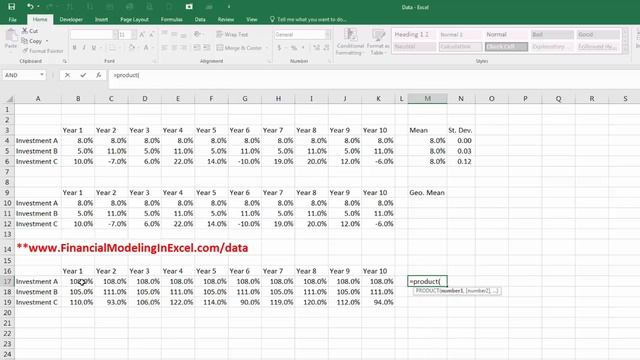Click the Cut button

[x=30, y=31]
